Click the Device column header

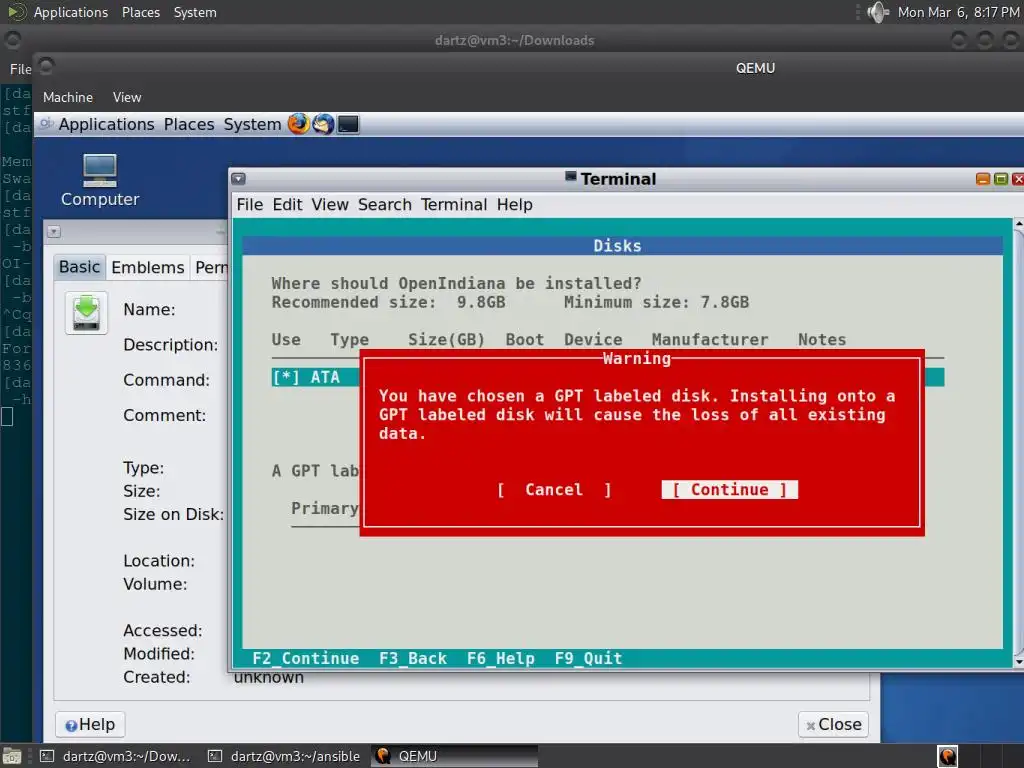(593, 340)
